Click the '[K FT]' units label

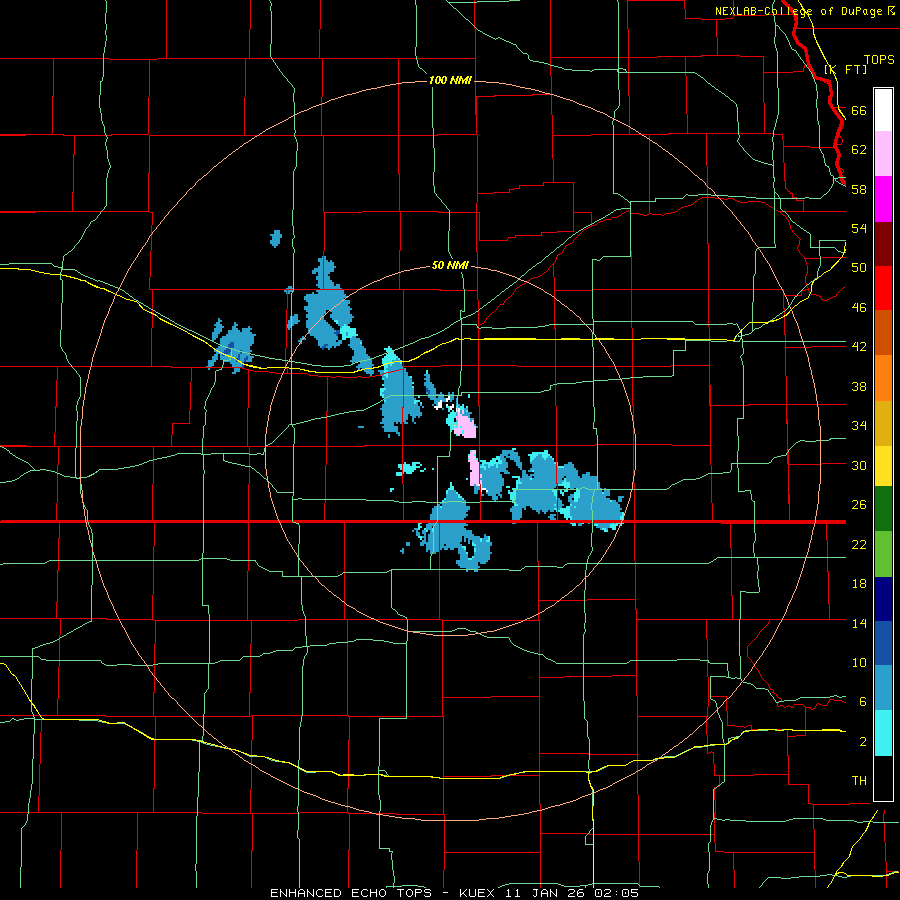point(846,69)
